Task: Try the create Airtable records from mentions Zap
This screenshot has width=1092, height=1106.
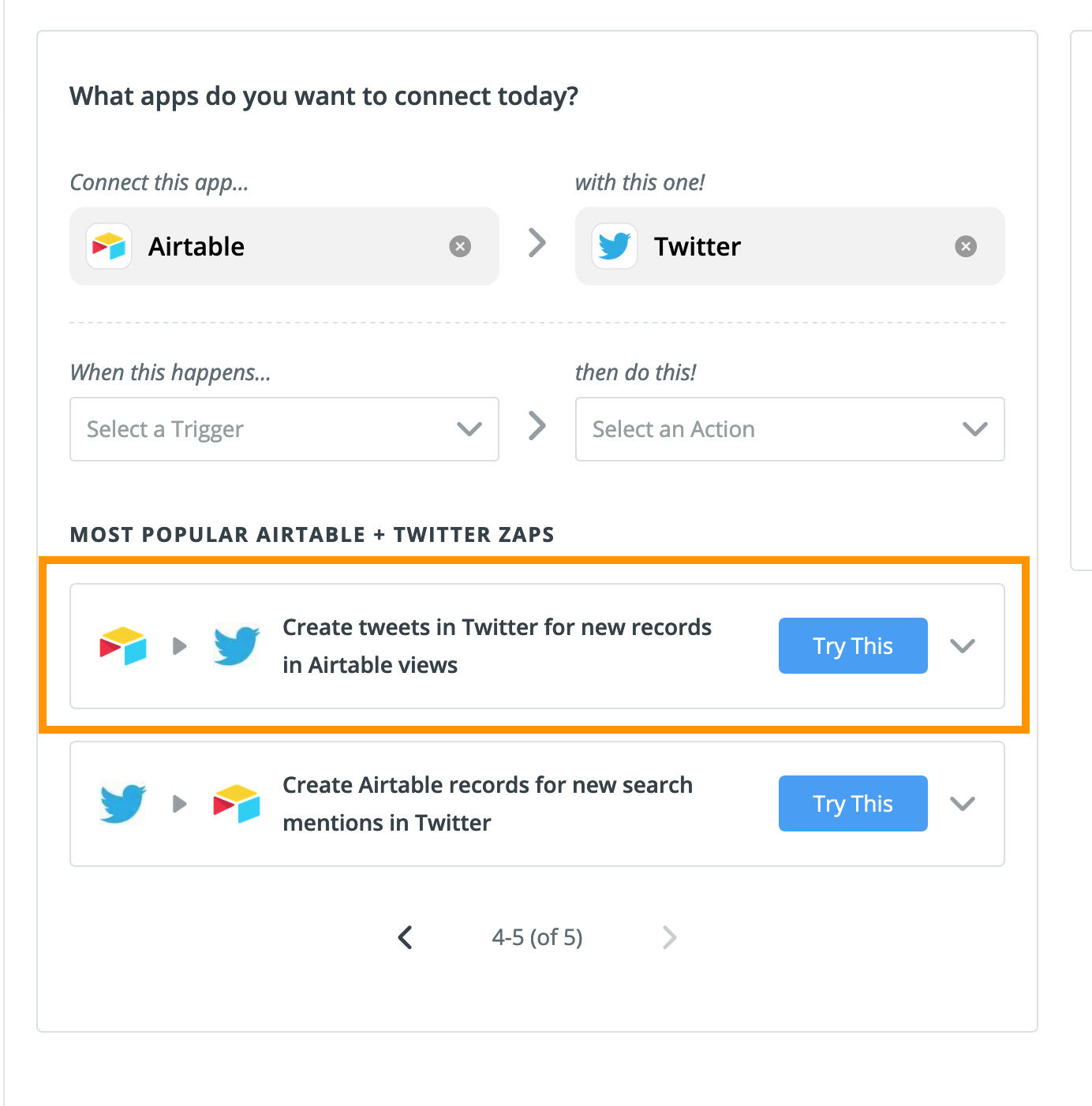Action: tap(852, 804)
